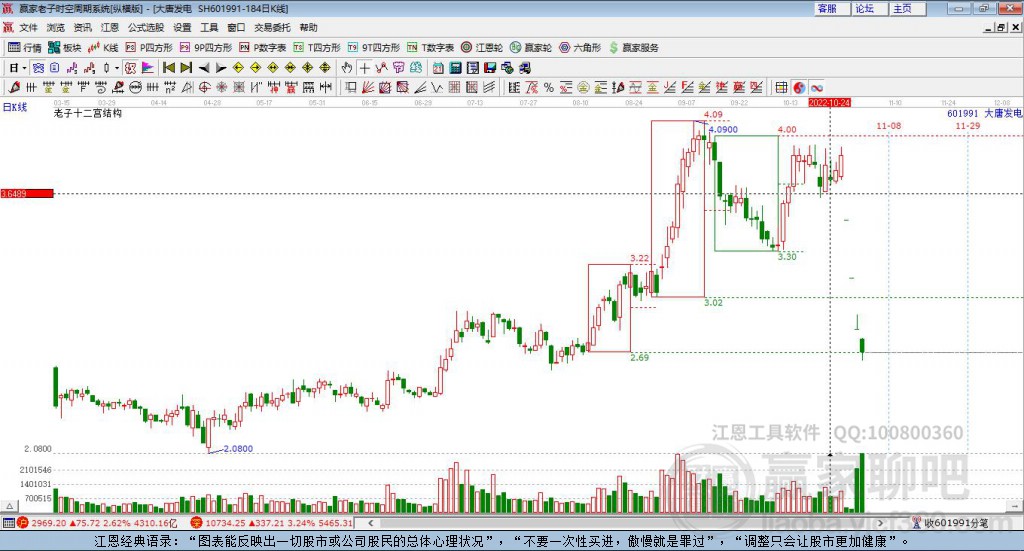Toggle the crosshair cursor tool

pos(364,68)
